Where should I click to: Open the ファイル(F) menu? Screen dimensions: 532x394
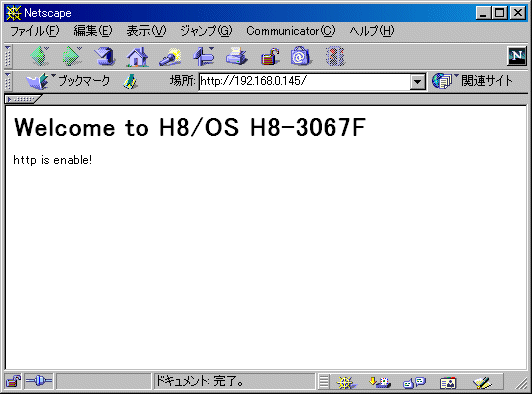coord(35,31)
